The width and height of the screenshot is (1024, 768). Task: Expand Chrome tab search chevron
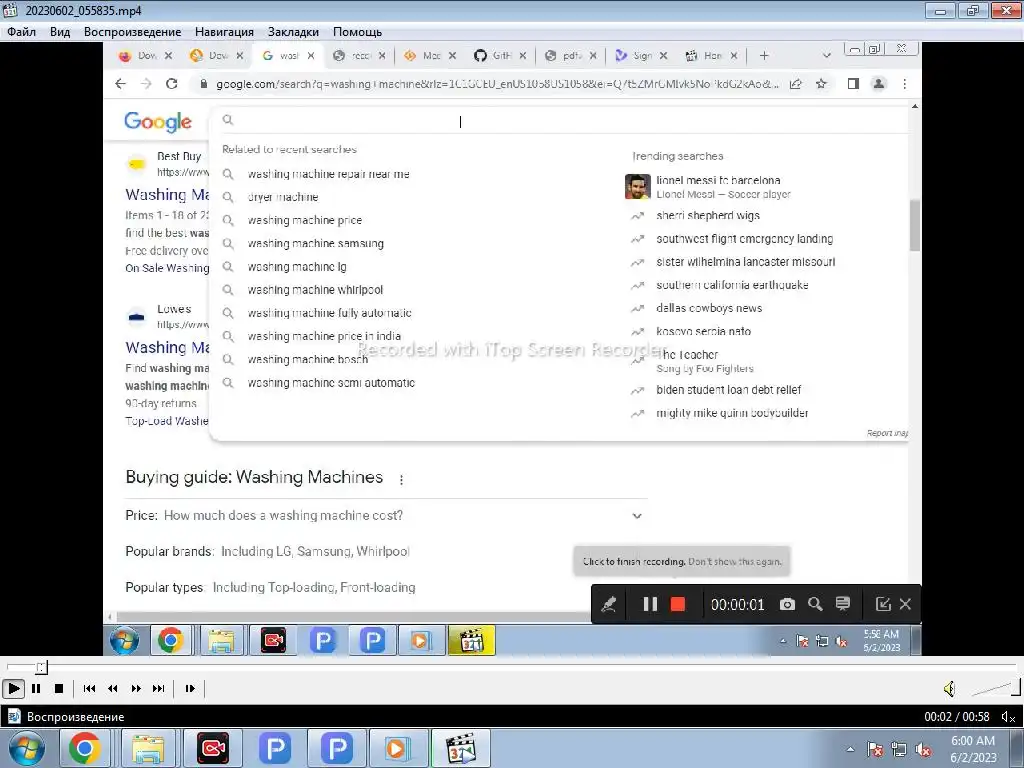(827, 56)
